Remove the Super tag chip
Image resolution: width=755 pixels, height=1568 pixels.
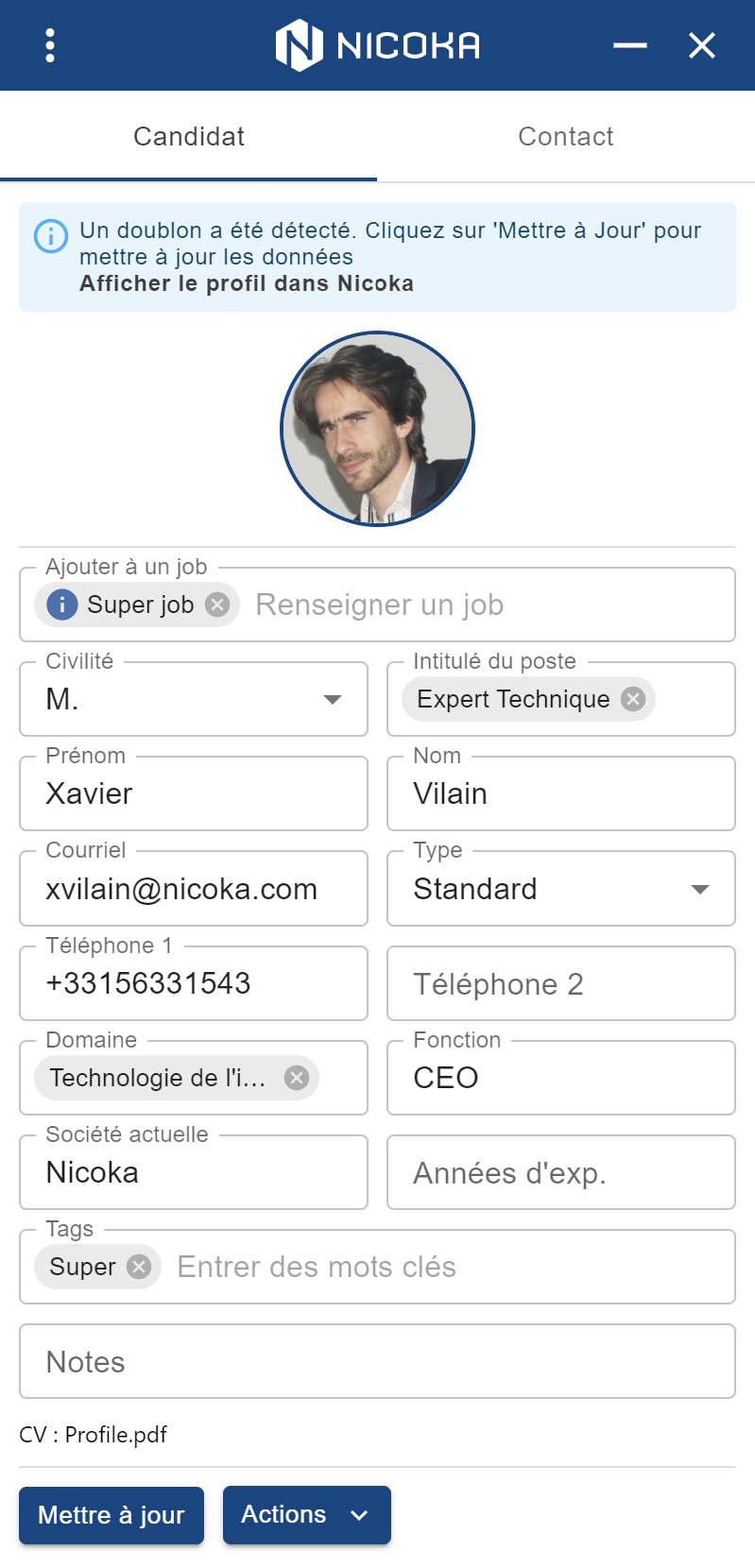[139, 1267]
